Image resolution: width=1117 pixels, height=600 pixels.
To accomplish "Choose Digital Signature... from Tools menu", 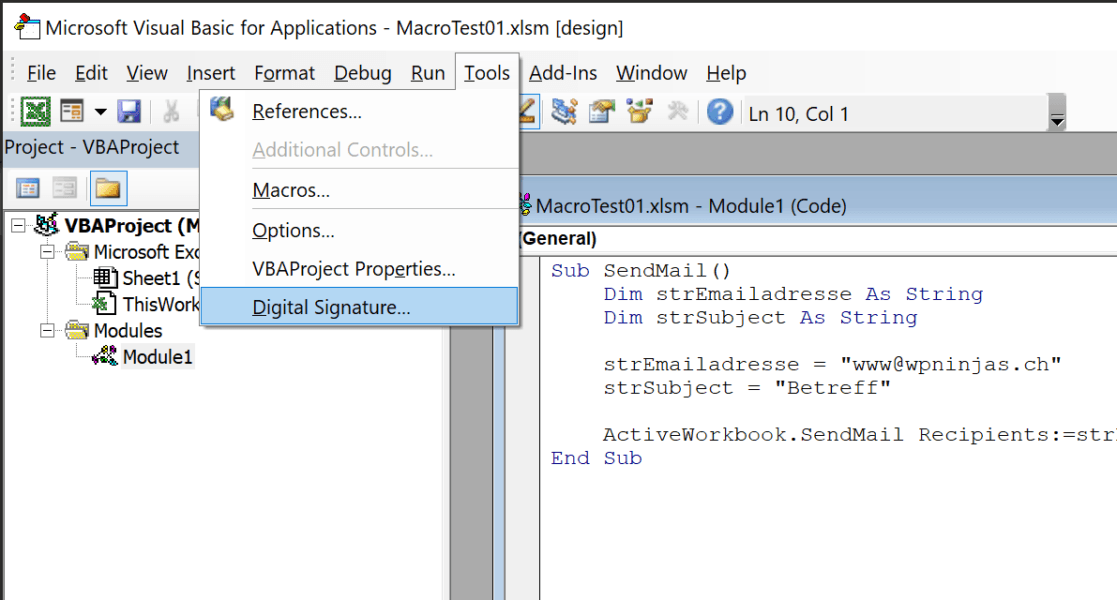I will point(360,306).
